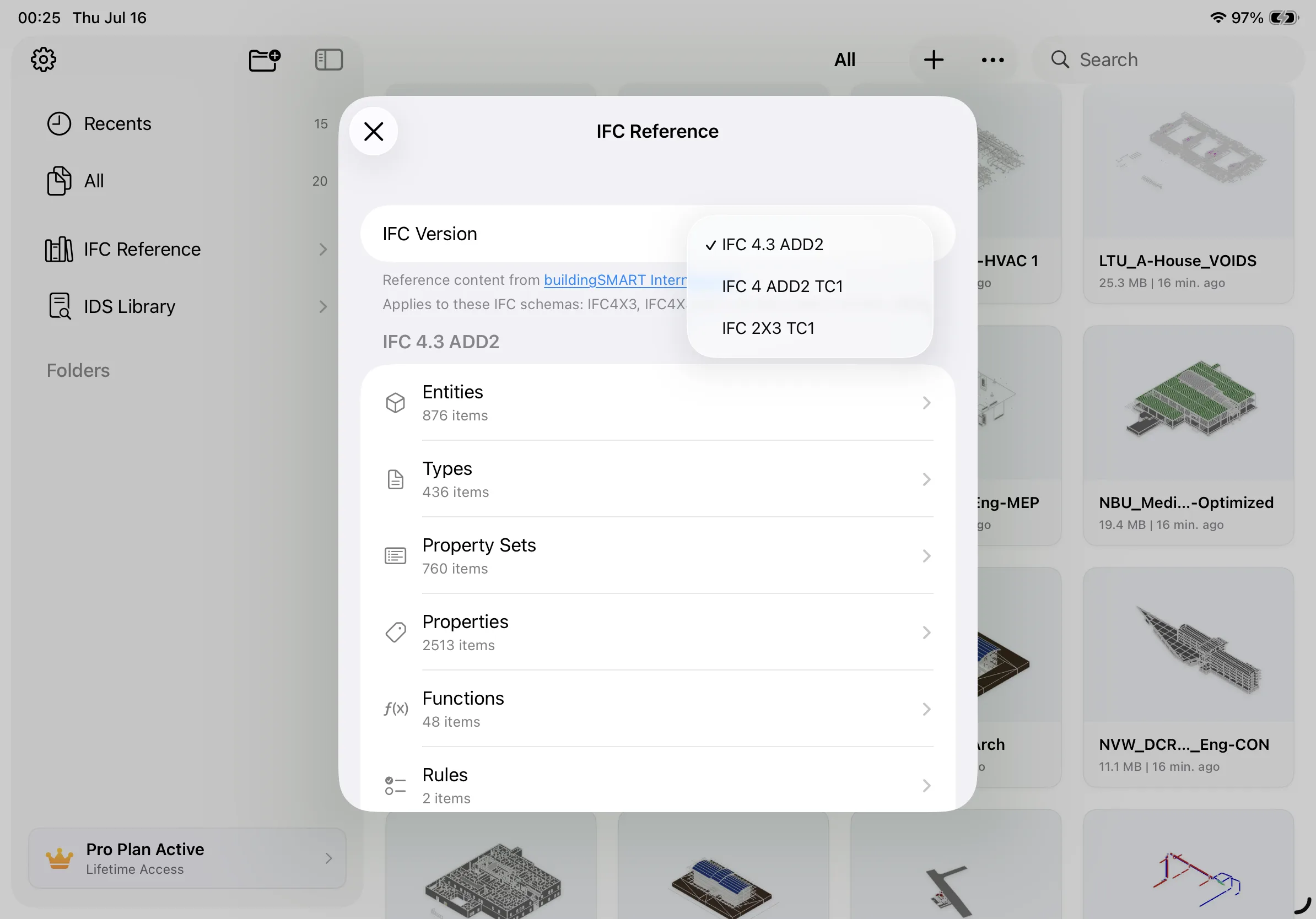Click the new folder icon
Viewport: 1316px width, 919px height.
coord(264,60)
